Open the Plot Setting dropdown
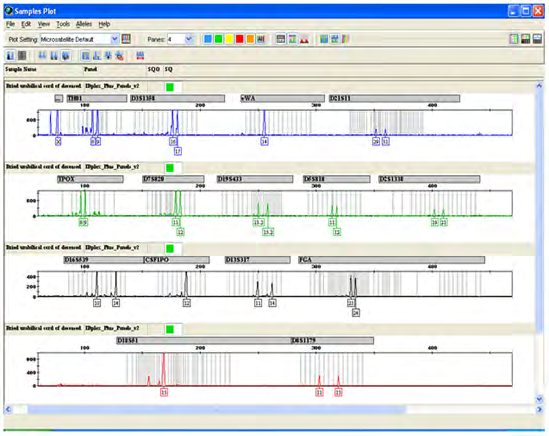549x436 pixels. [x=114, y=39]
